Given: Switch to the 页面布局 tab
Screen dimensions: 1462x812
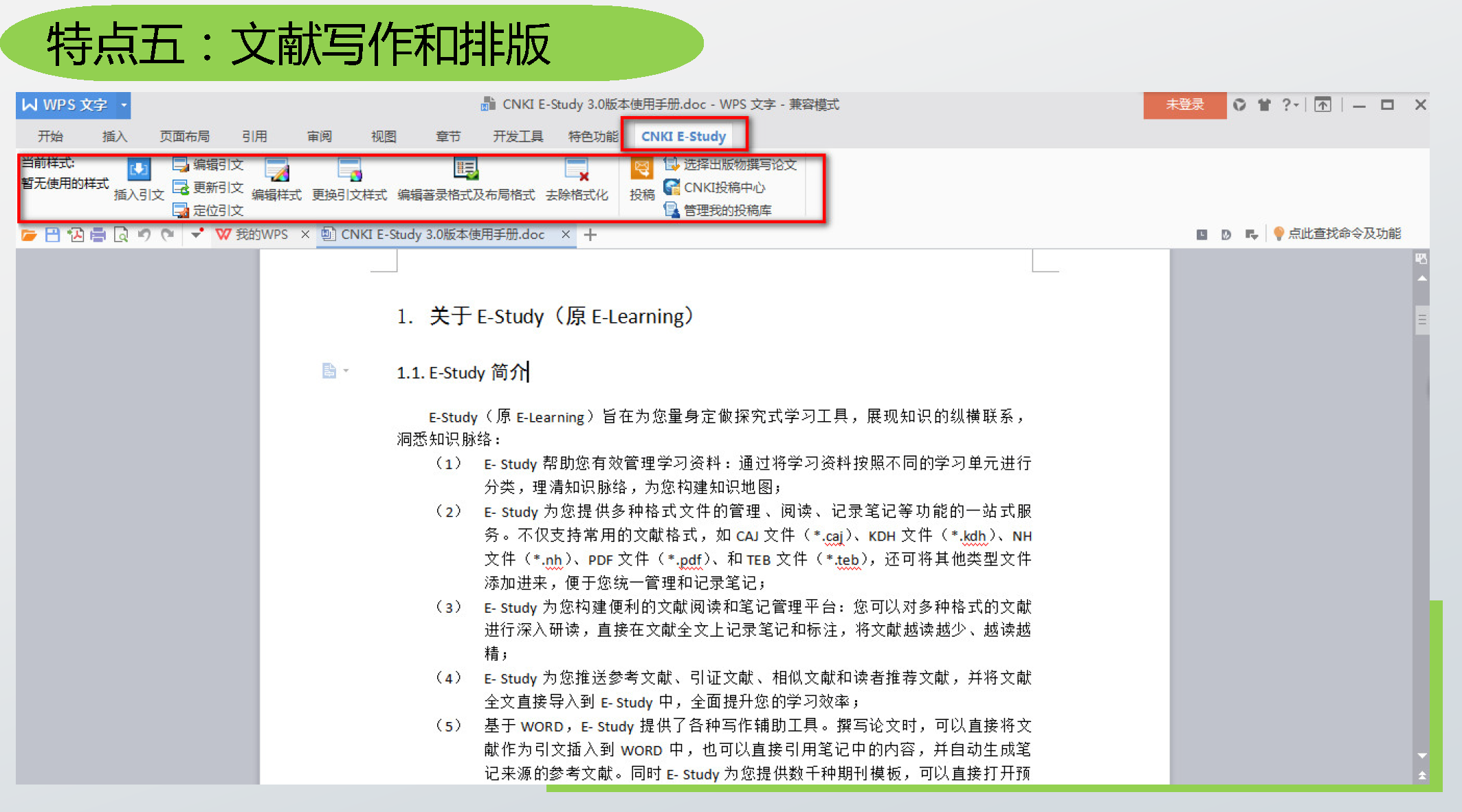Looking at the screenshot, I should (185, 137).
